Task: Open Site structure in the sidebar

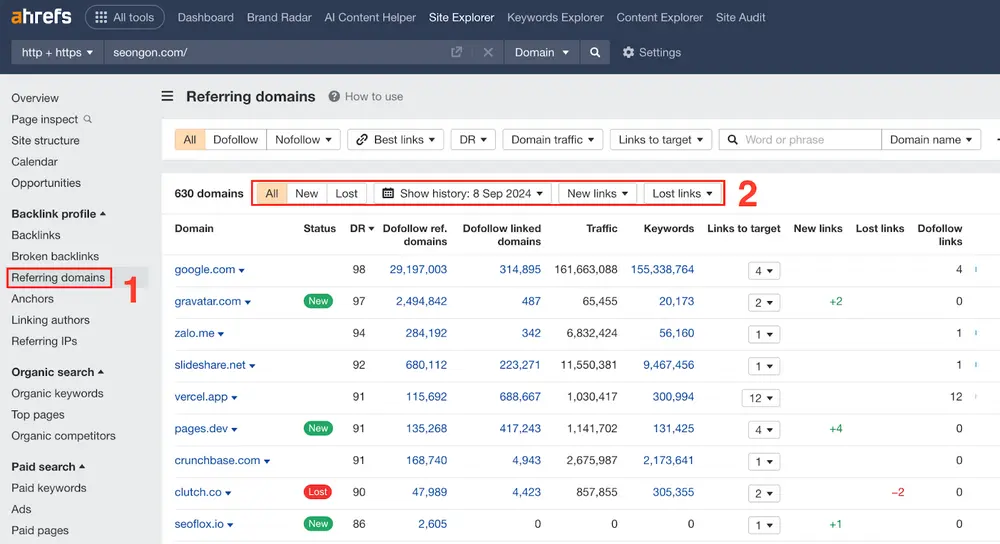Action: coord(45,140)
